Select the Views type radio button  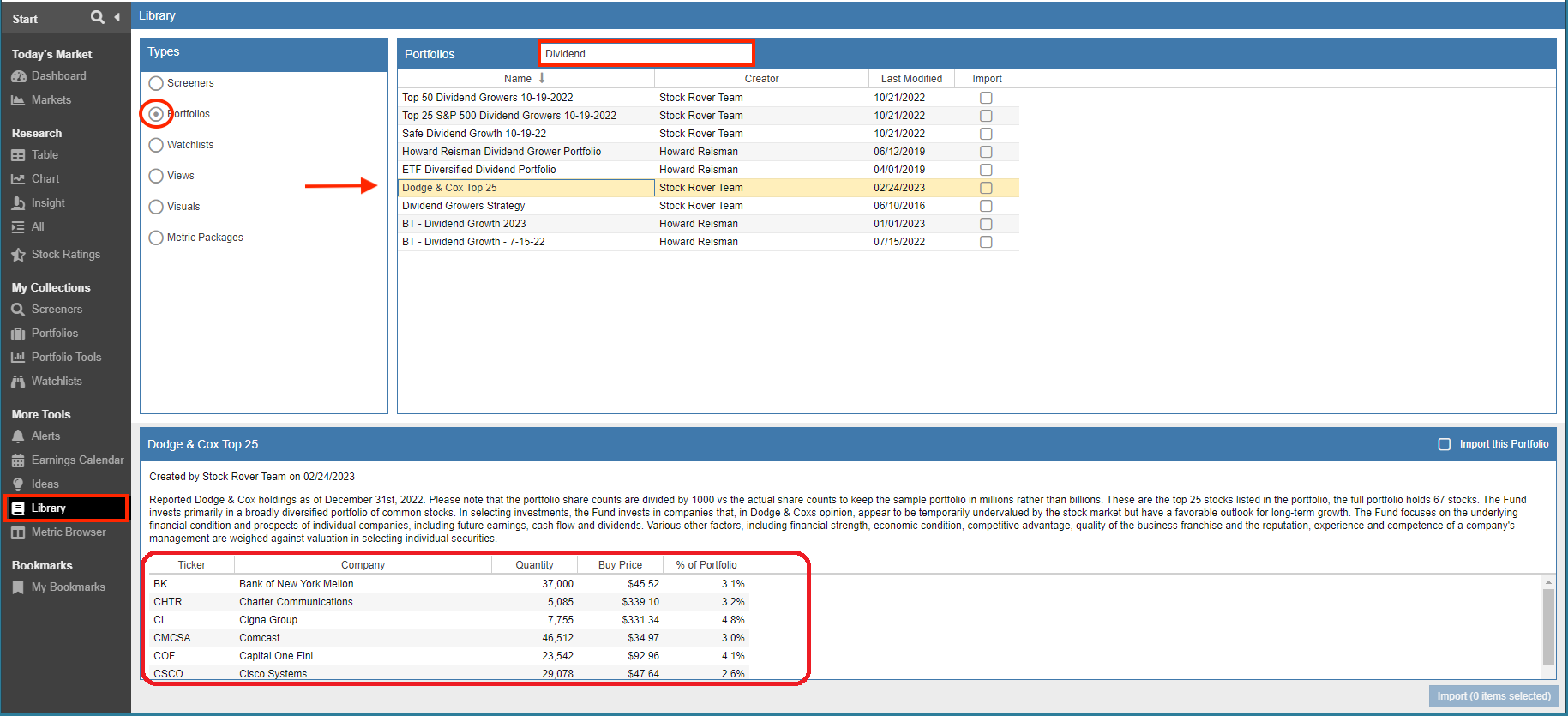156,176
